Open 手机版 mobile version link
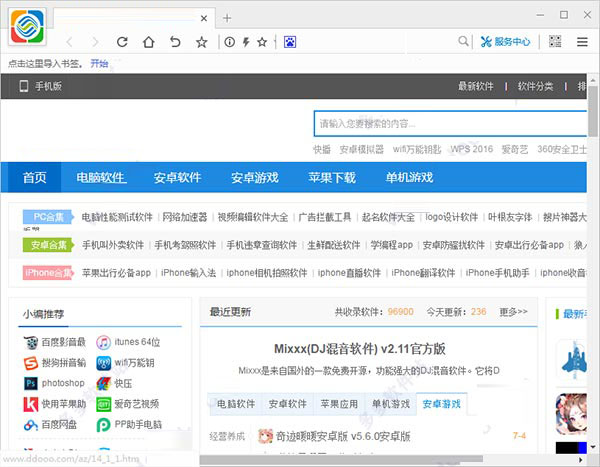 41,86
